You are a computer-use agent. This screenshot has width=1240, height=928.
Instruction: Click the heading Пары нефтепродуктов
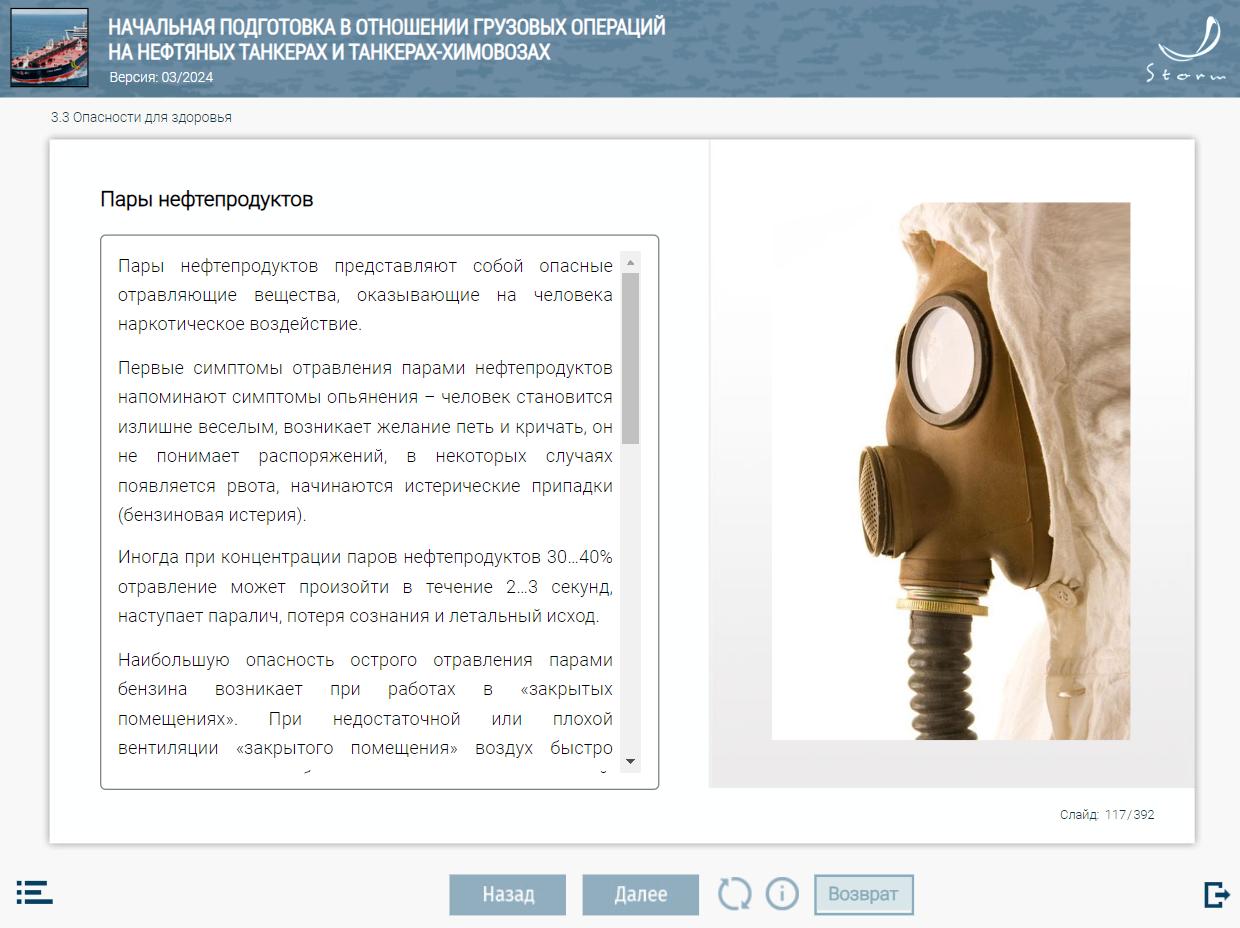click(x=206, y=199)
